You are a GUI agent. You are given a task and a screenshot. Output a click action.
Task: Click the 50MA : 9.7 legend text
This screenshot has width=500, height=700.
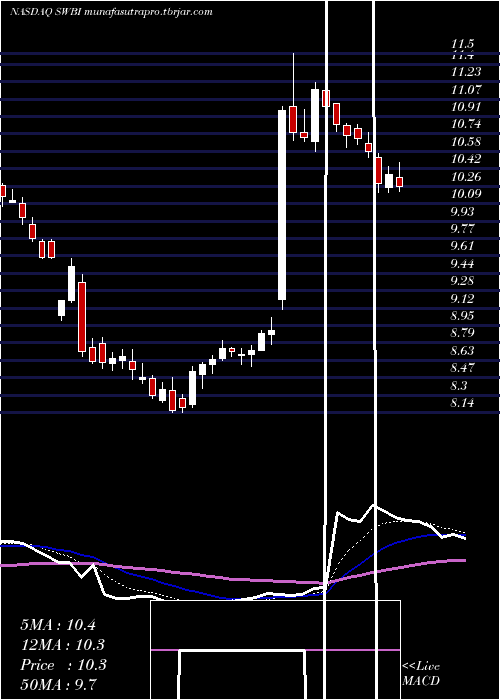[58, 685]
